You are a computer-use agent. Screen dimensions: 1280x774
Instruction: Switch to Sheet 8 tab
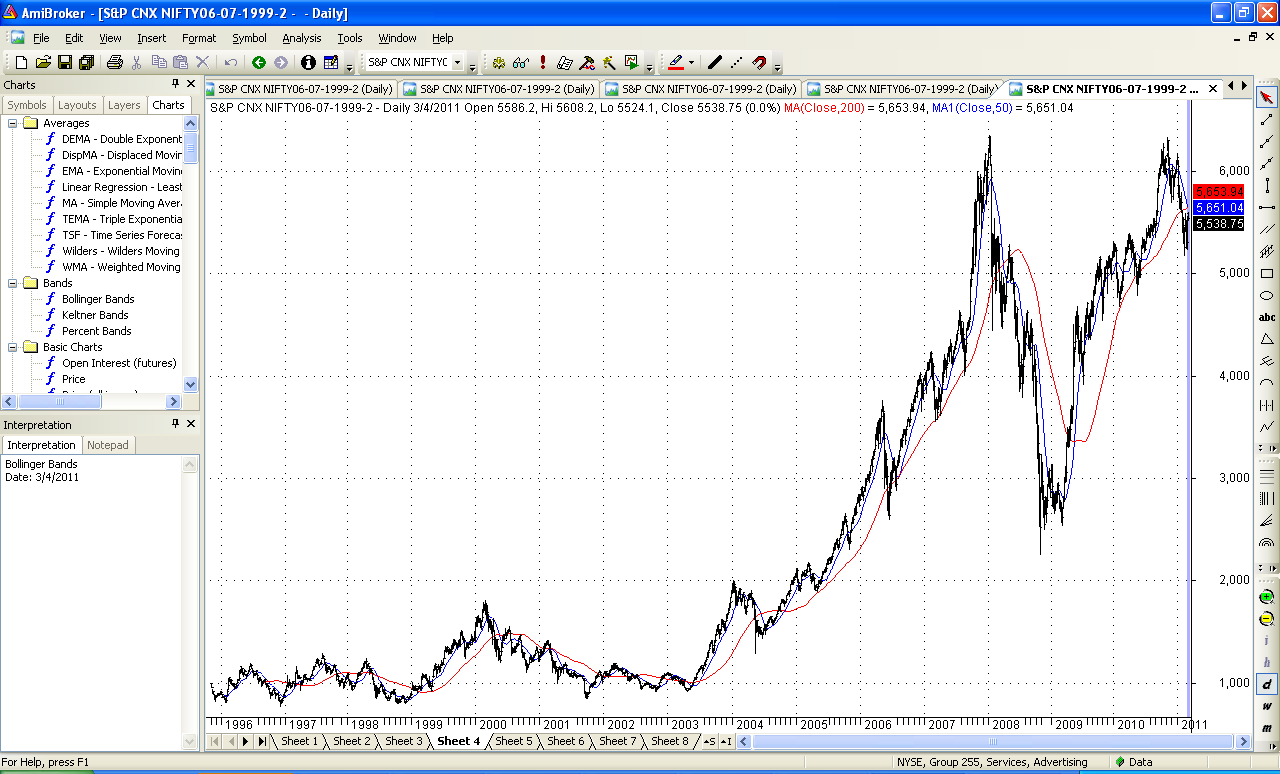coord(670,741)
